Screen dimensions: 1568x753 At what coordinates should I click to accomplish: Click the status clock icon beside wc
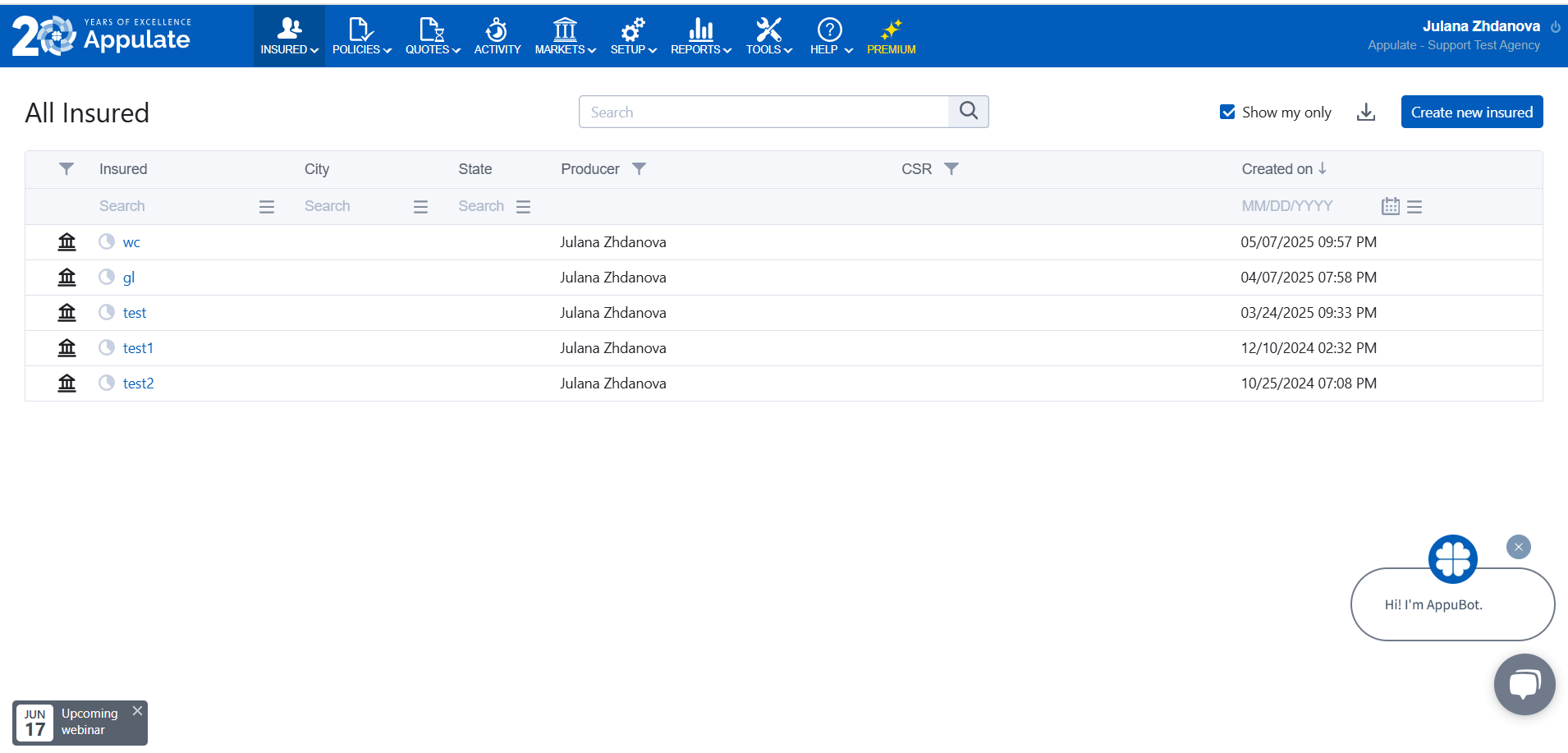tap(107, 241)
